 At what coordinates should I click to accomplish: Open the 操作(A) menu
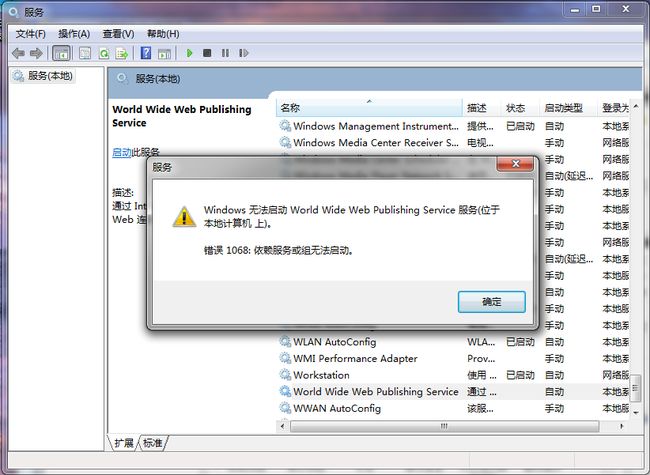click(74, 34)
